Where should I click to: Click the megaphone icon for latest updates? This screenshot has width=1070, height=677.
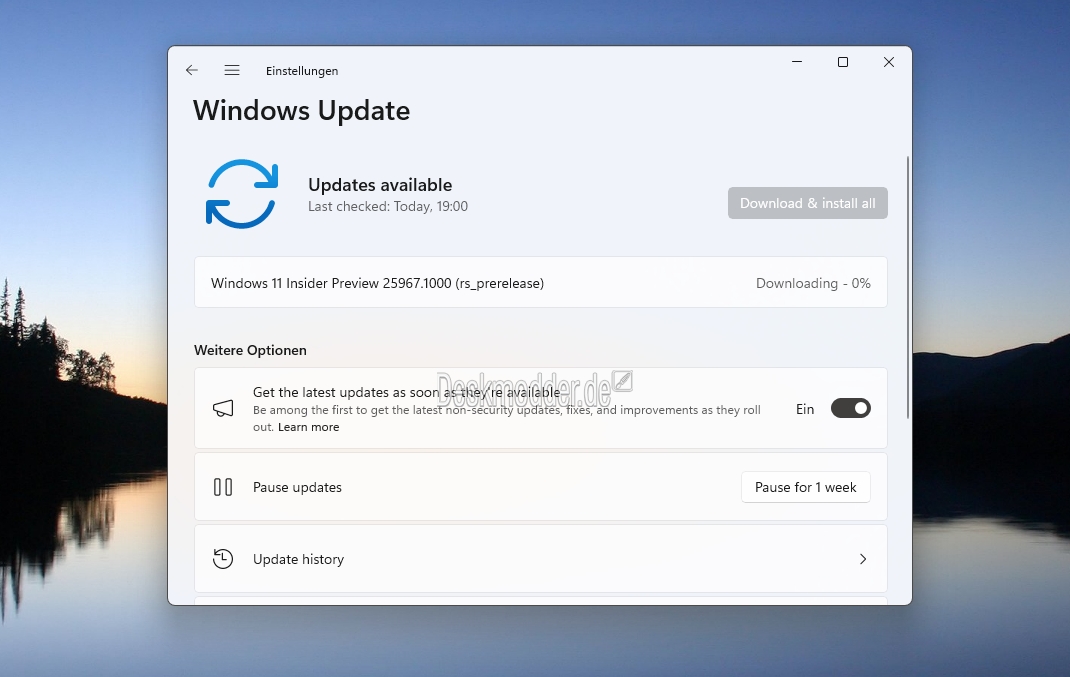[x=223, y=408]
